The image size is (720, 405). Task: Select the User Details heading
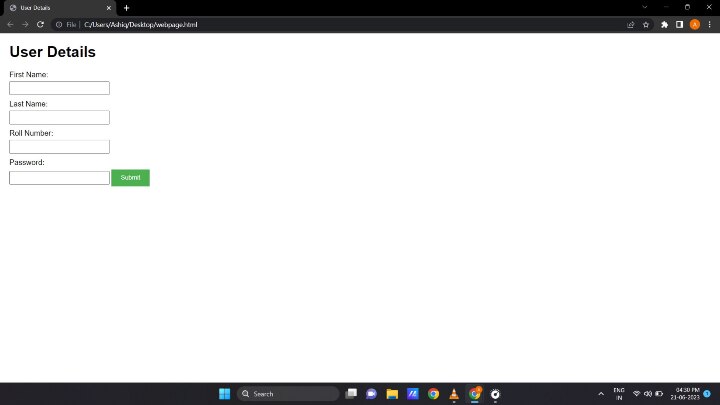(x=52, y=52)
